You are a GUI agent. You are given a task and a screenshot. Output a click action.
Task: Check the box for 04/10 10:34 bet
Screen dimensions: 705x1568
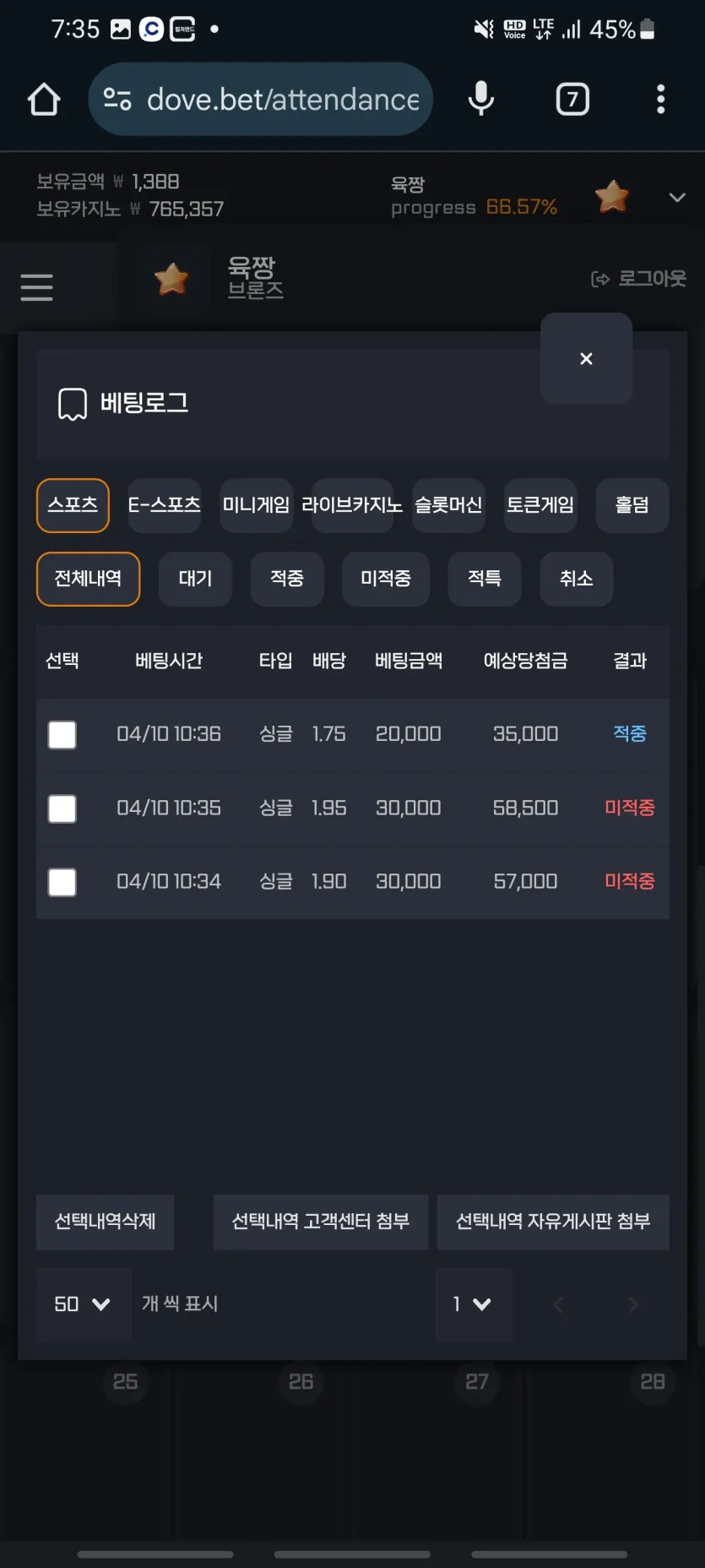pos(62,882)
